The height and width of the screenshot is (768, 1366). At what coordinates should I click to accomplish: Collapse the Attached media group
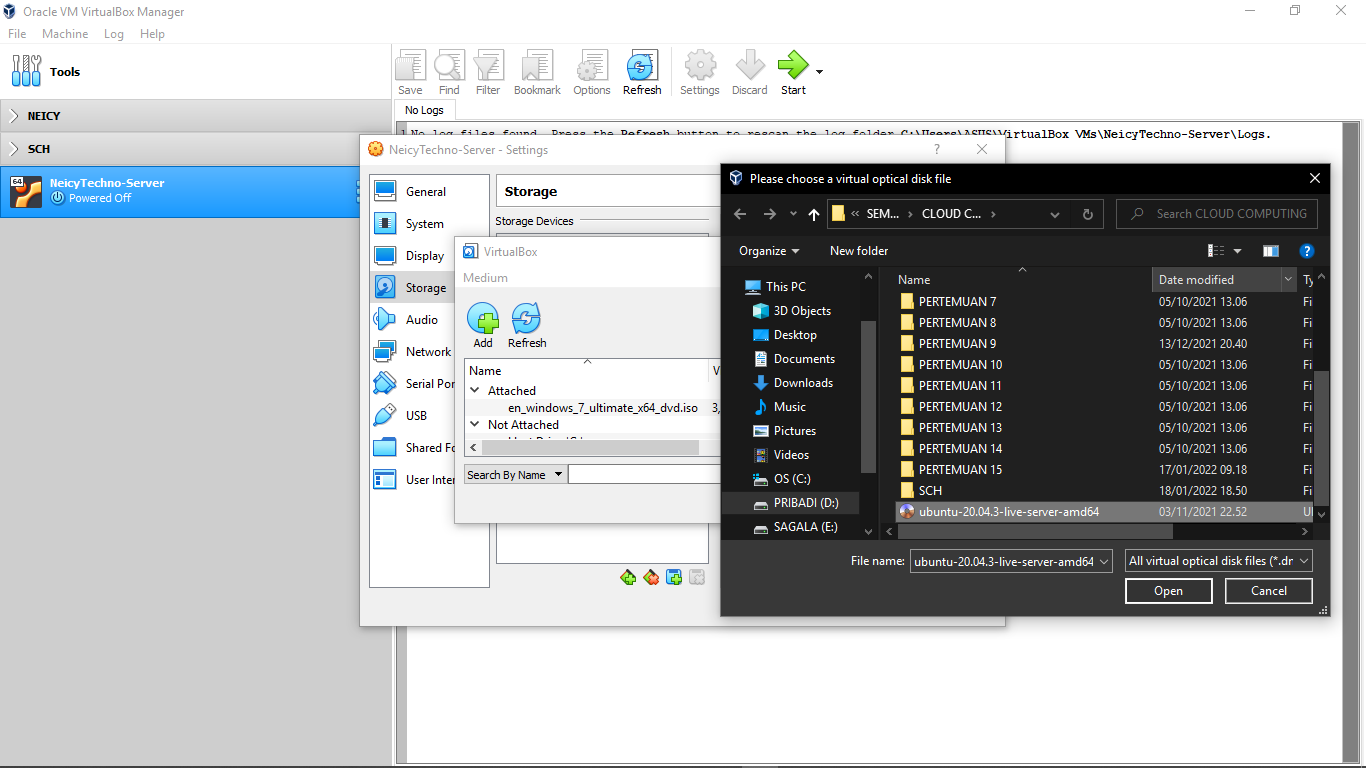click(475, 391)
